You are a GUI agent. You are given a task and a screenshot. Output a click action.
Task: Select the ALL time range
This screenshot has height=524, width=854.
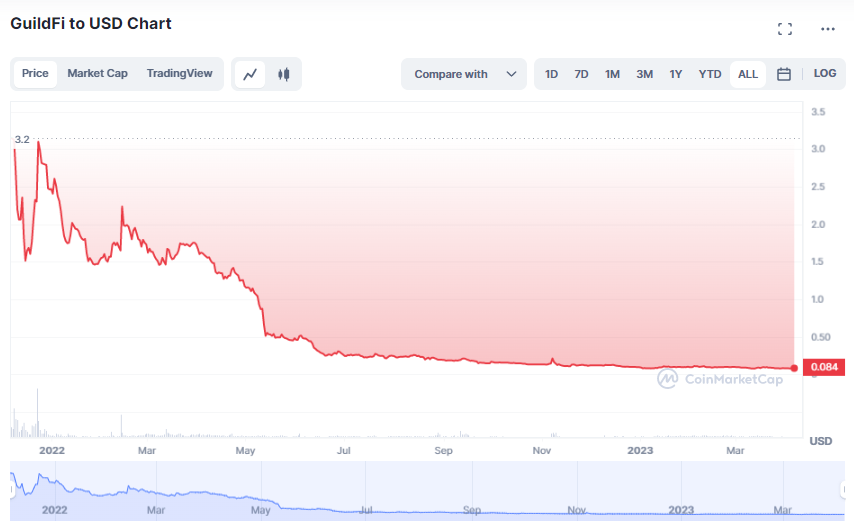tap(747, 74)
